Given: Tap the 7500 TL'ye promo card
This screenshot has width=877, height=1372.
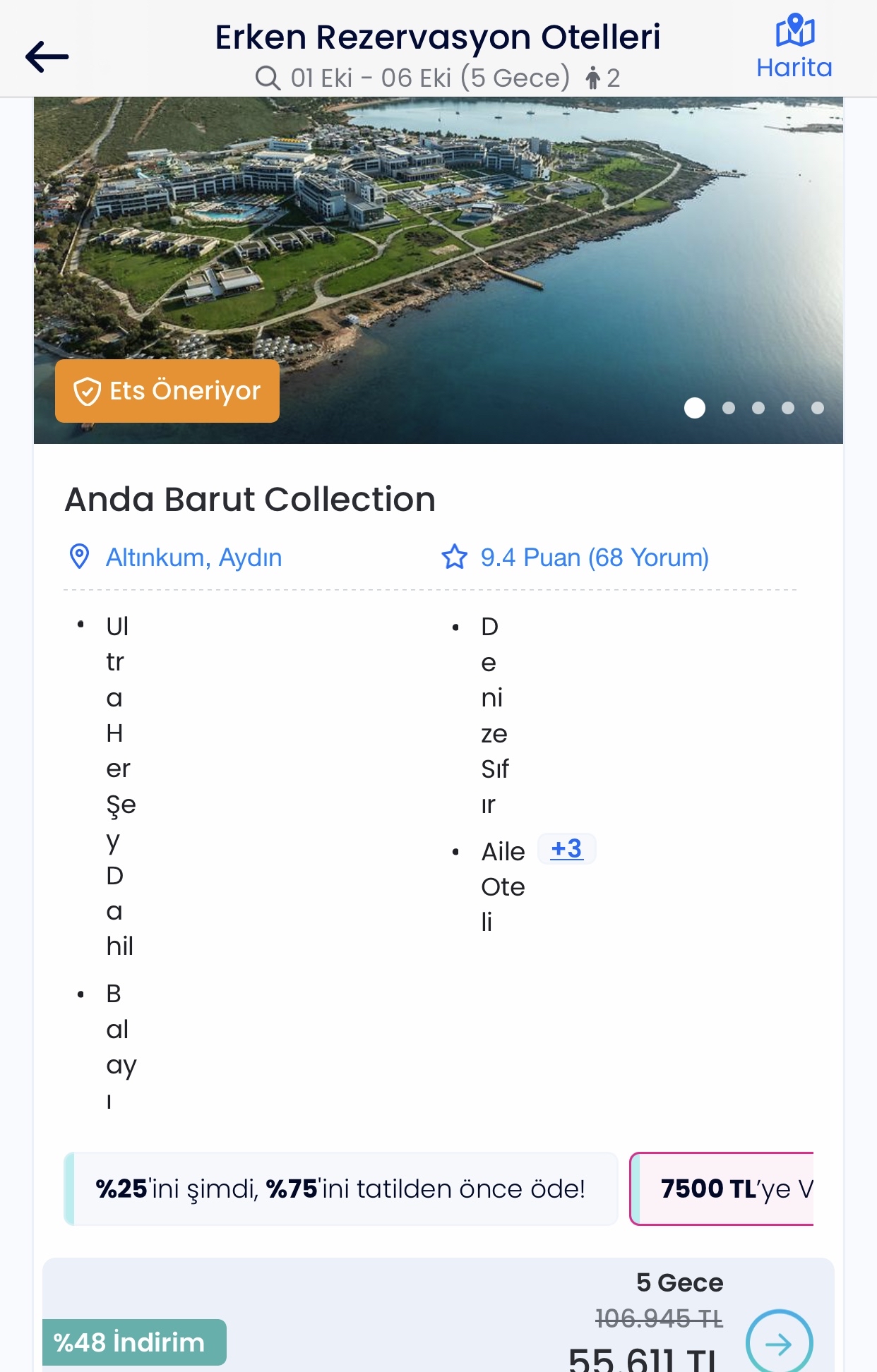Looking at the screenshot, I should coord(722,1189).
